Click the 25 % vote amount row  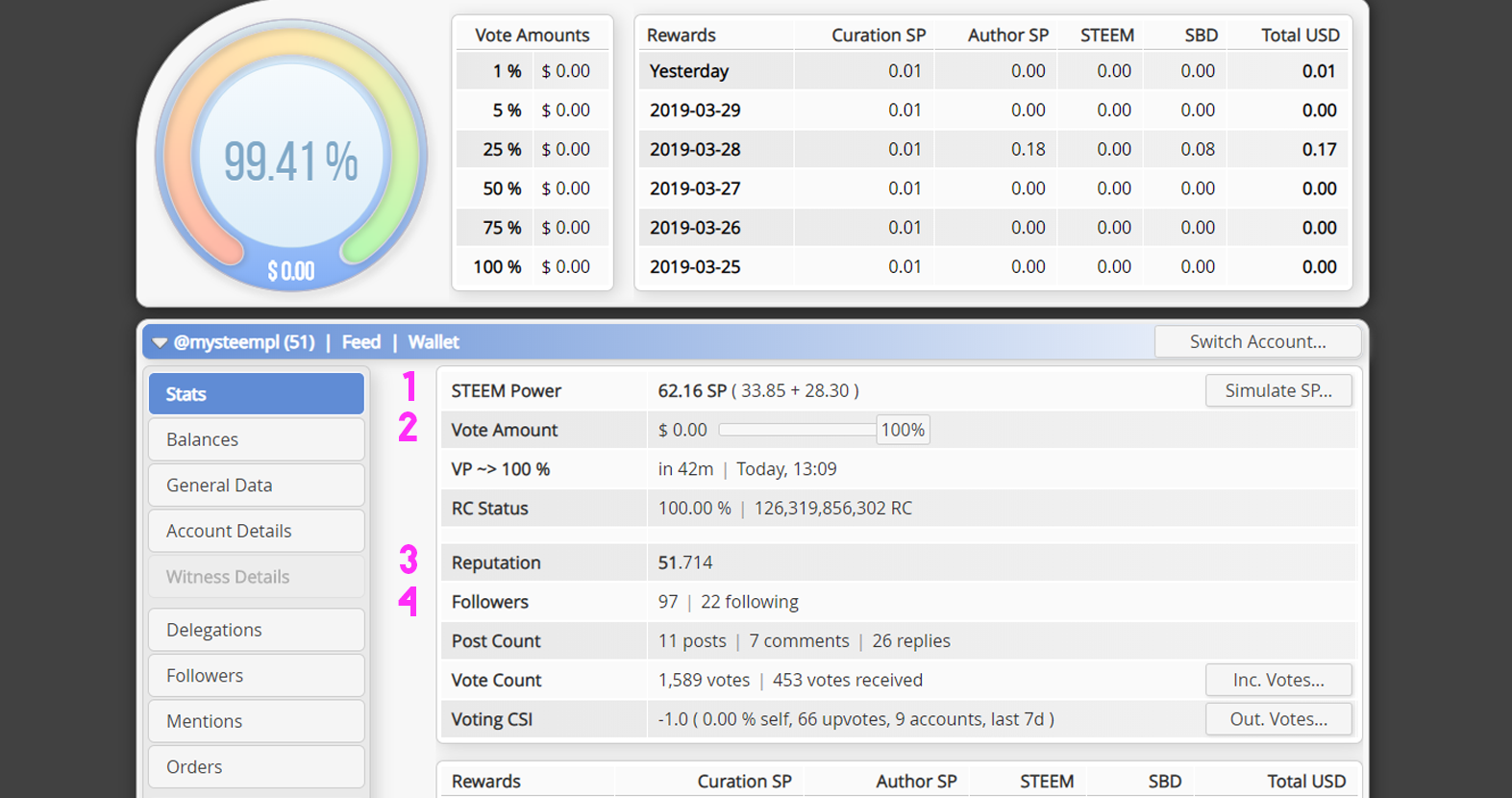coord(533,150)
